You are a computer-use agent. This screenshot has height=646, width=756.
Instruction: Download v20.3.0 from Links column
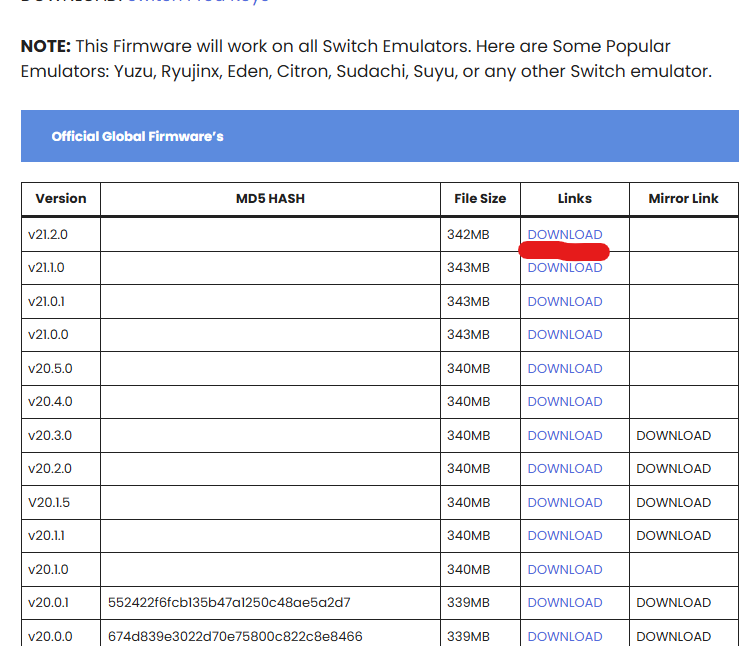(x=565, y=436)
